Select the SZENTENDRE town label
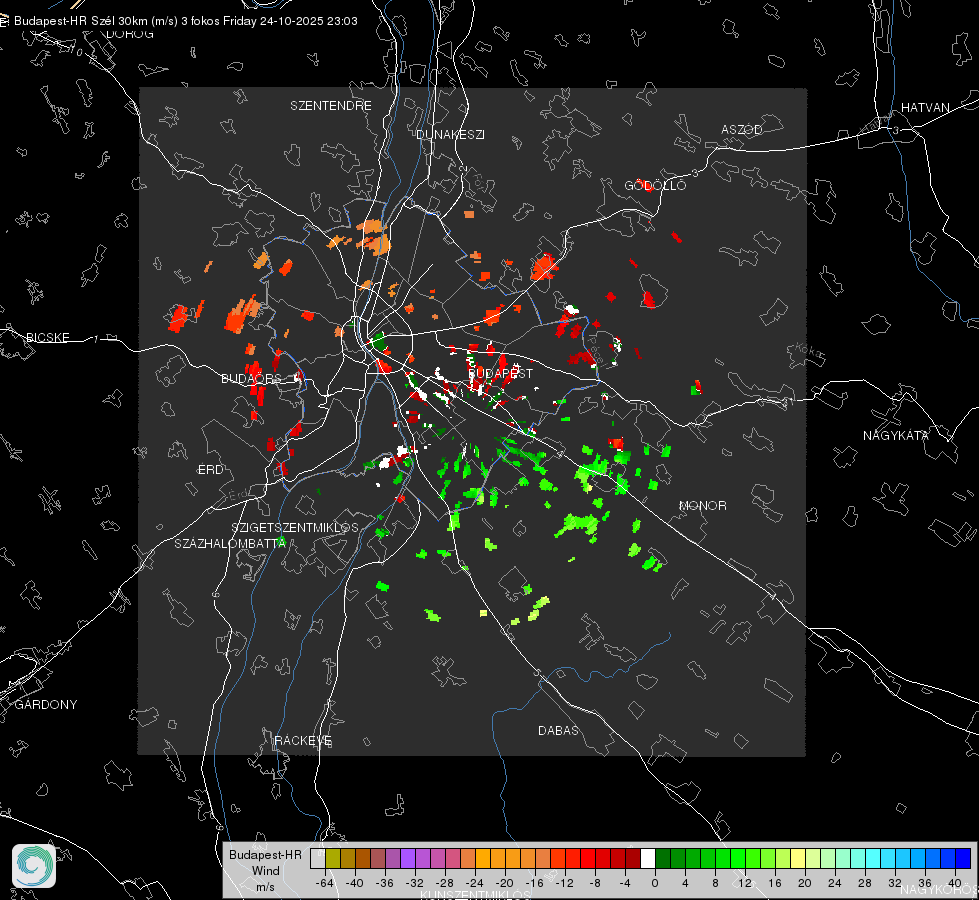Image resolution: width=979 pixels, height=900 pixels. 331,106
